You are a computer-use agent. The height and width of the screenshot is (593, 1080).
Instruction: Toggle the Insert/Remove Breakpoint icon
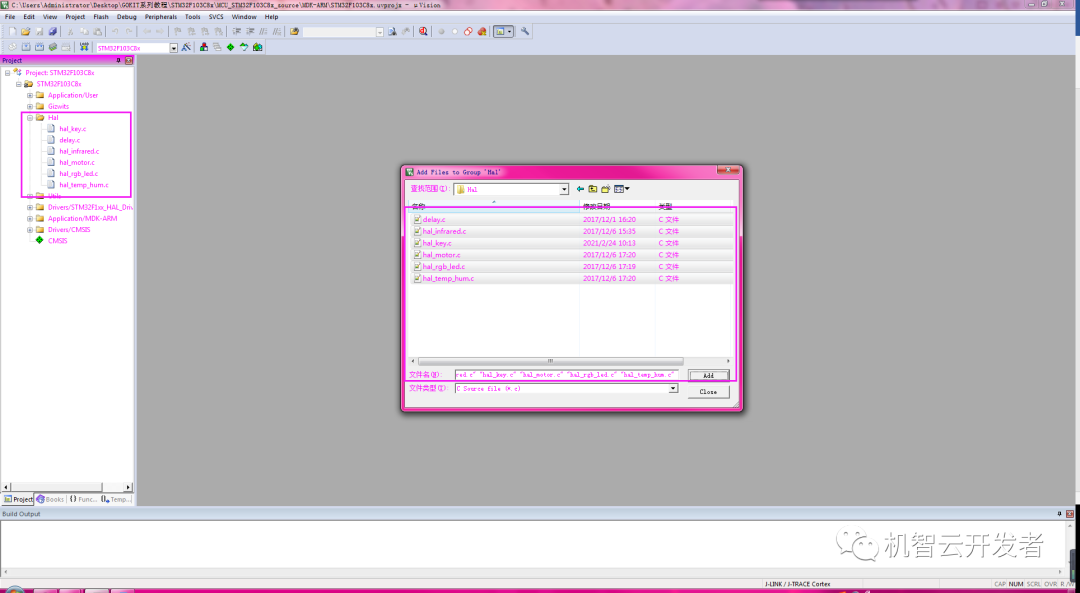coord(441,31)
